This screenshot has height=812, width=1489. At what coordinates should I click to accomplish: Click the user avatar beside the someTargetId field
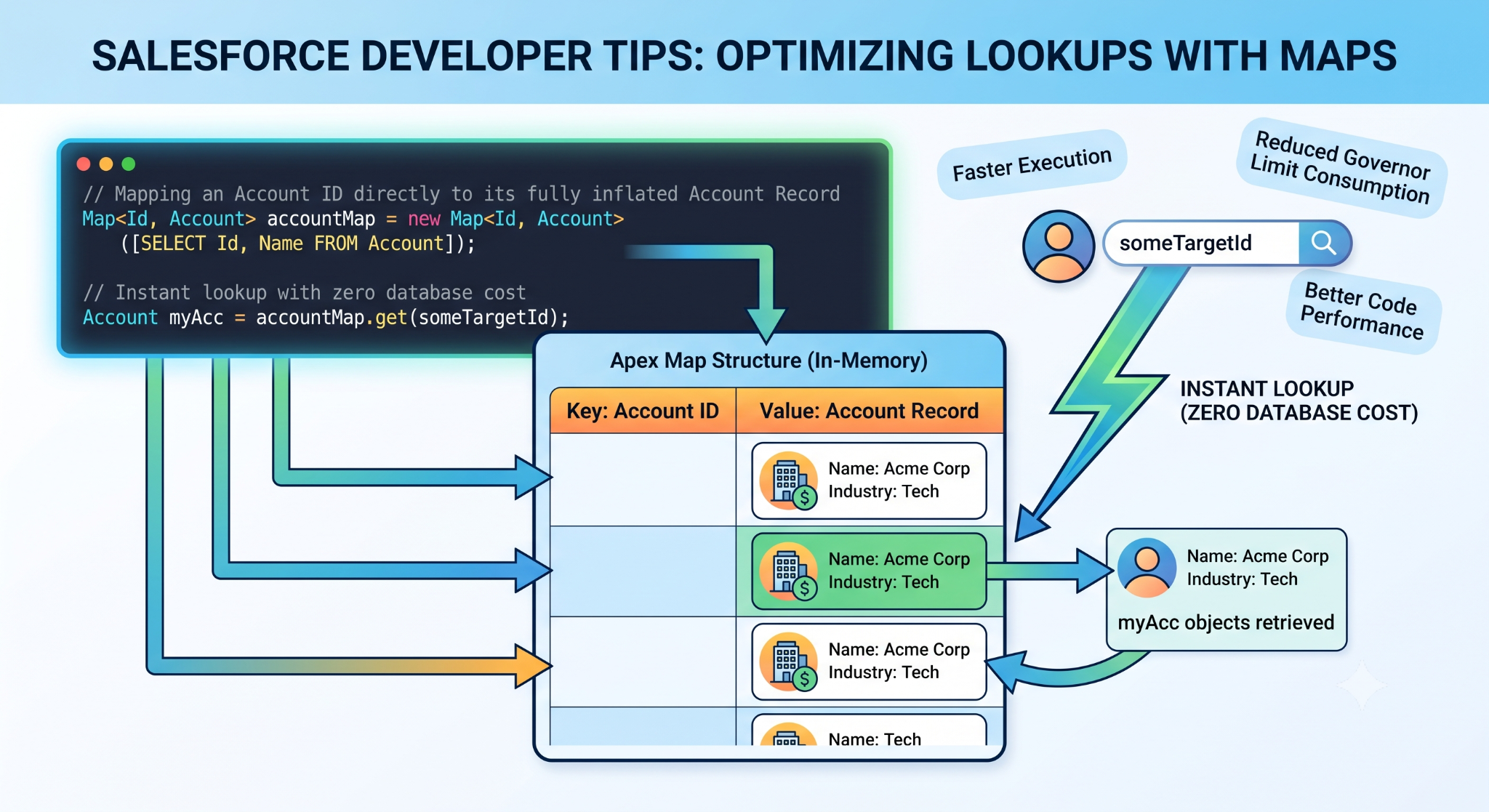point(1059,246)
